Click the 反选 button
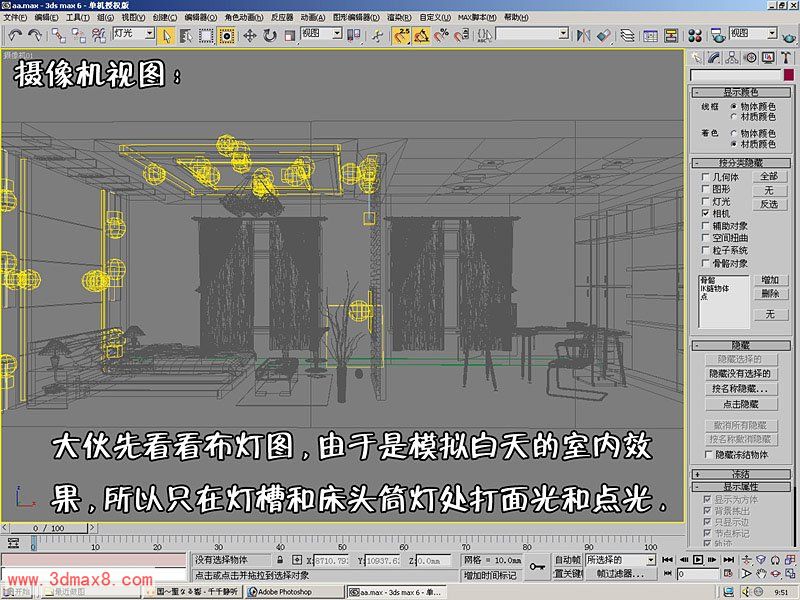The width and height of the screenshot is (800, 600). pyautogui.click(x=769, y=204)
